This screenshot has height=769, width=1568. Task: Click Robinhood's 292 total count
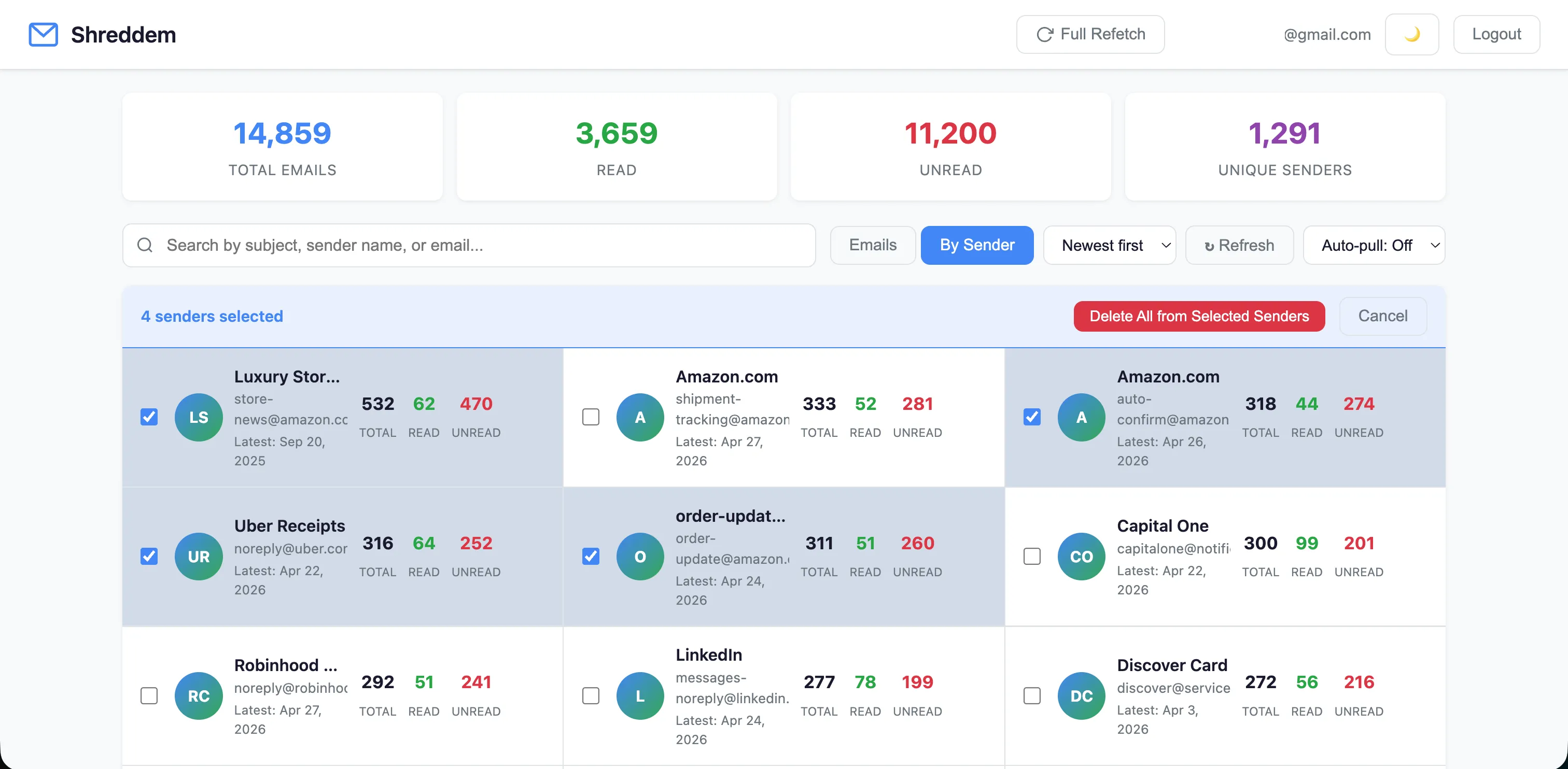377,682
